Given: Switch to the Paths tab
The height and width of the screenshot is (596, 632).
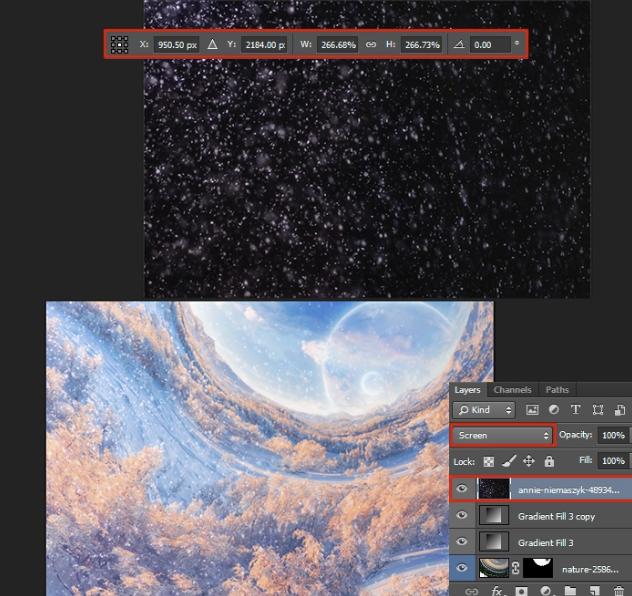Looking at the screenshot, I should [557, 390].
